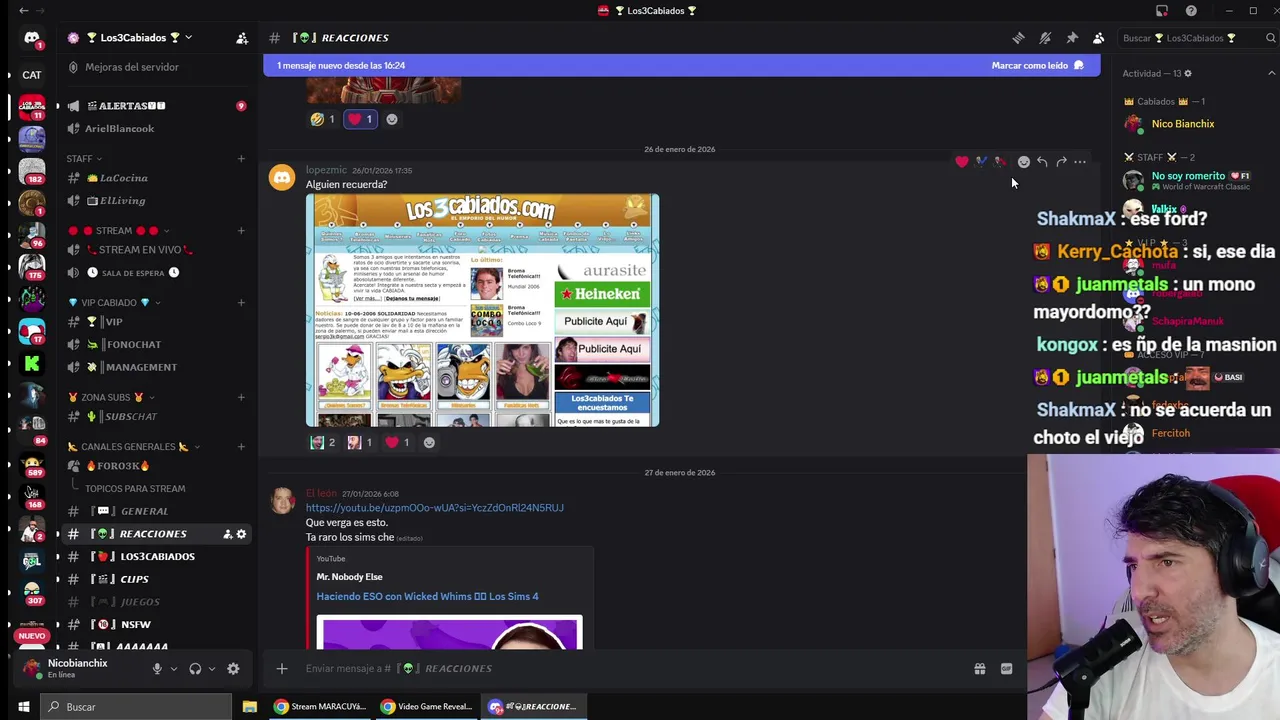Open the server icon with 182 badge

click(32, 170)
